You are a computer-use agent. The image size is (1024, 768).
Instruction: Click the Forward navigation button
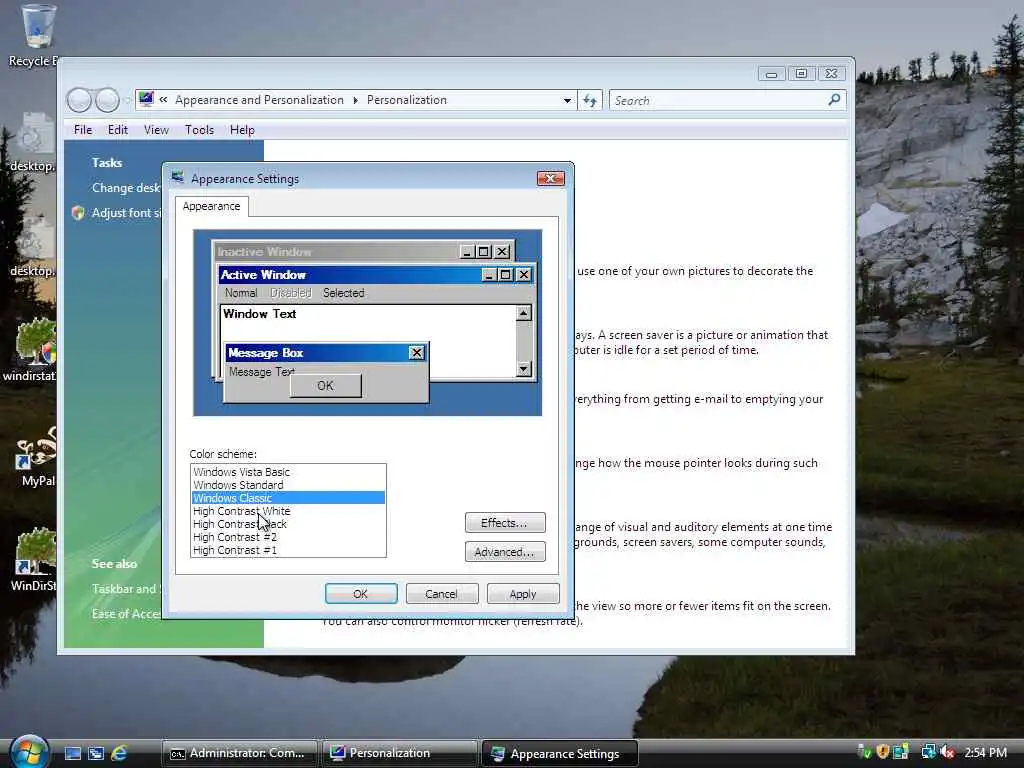107,100
